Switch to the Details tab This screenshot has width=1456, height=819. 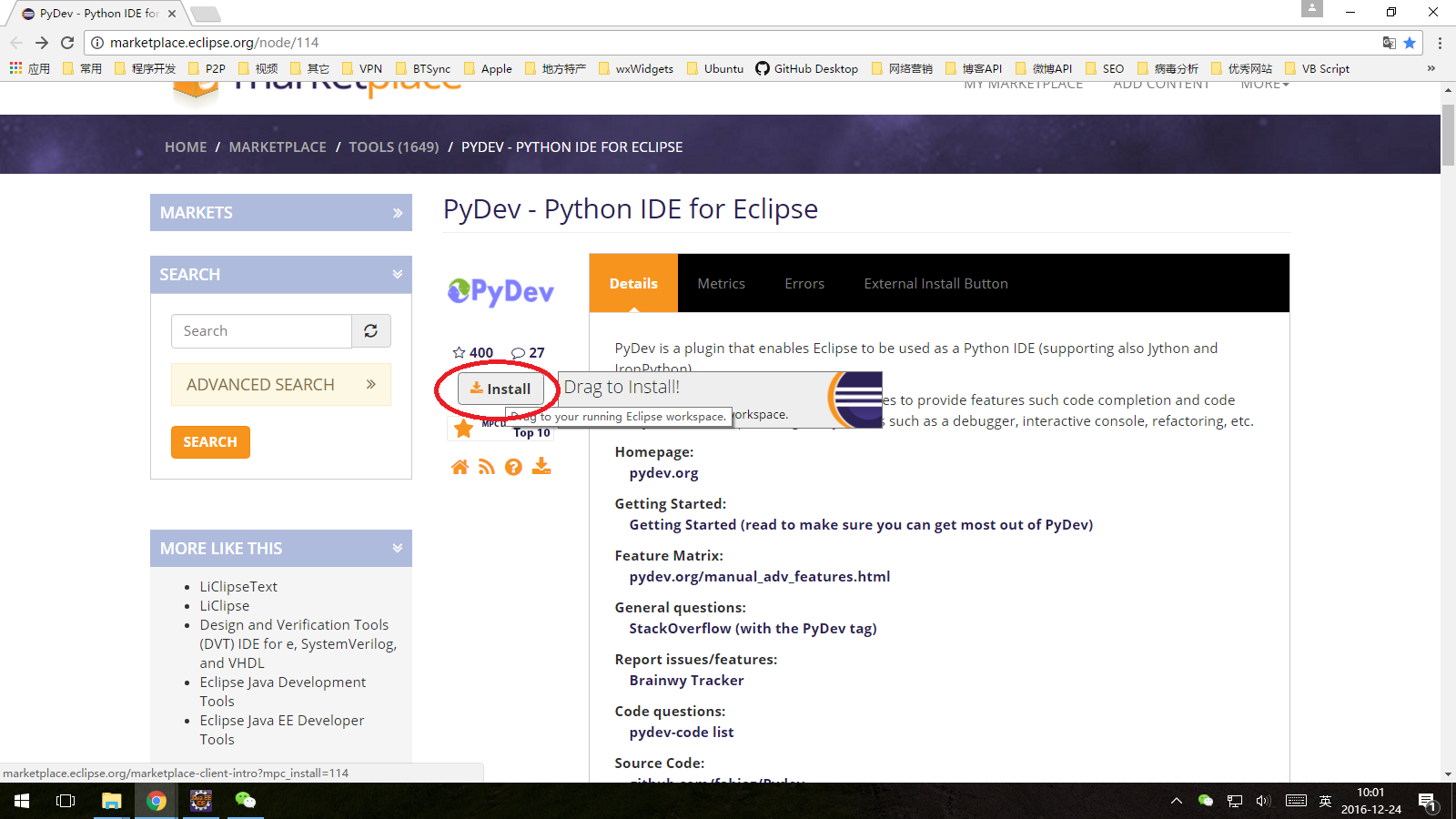(x=633, y=284)
